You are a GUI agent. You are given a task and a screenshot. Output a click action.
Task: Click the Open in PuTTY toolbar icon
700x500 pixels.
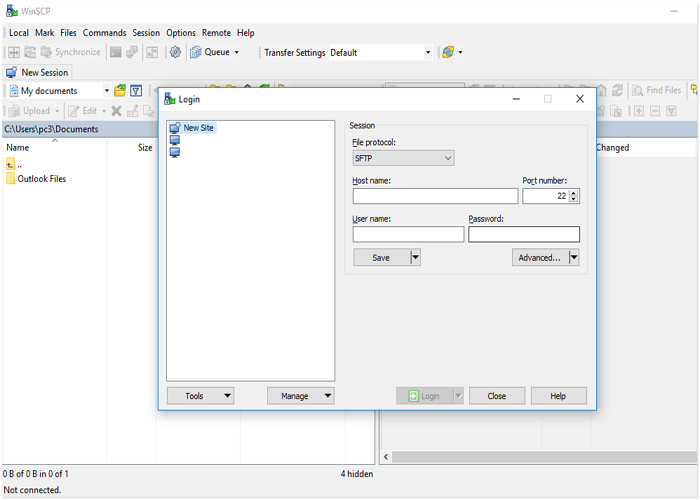tap(132, 52)
